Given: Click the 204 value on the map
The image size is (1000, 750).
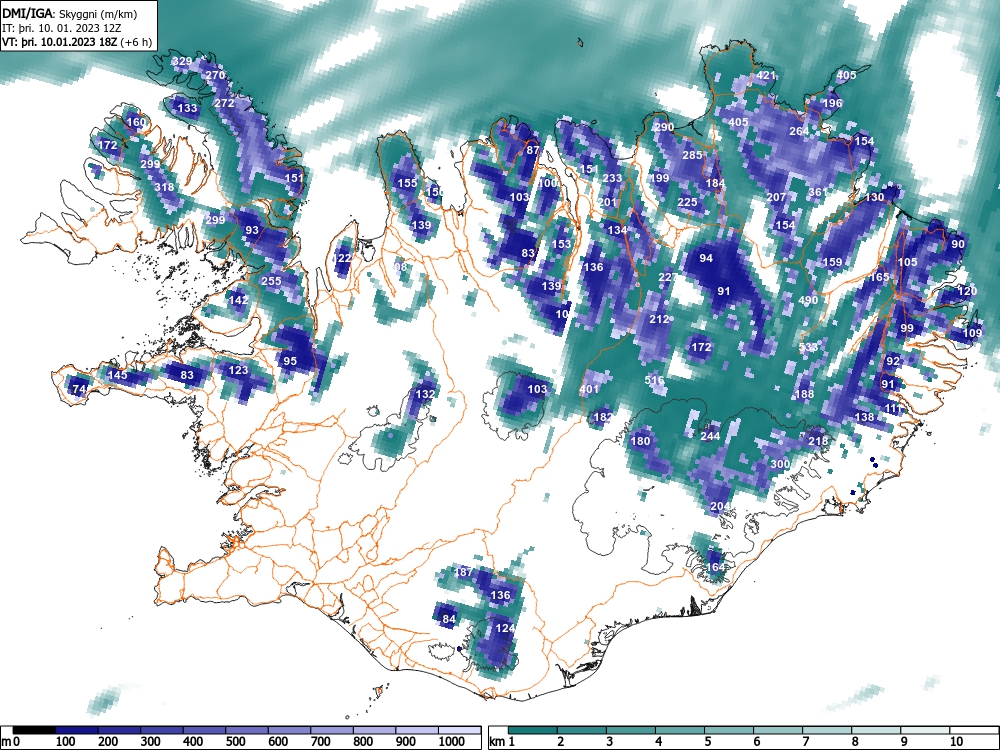Looking at the screenshot, I should [x=719, y=506].
